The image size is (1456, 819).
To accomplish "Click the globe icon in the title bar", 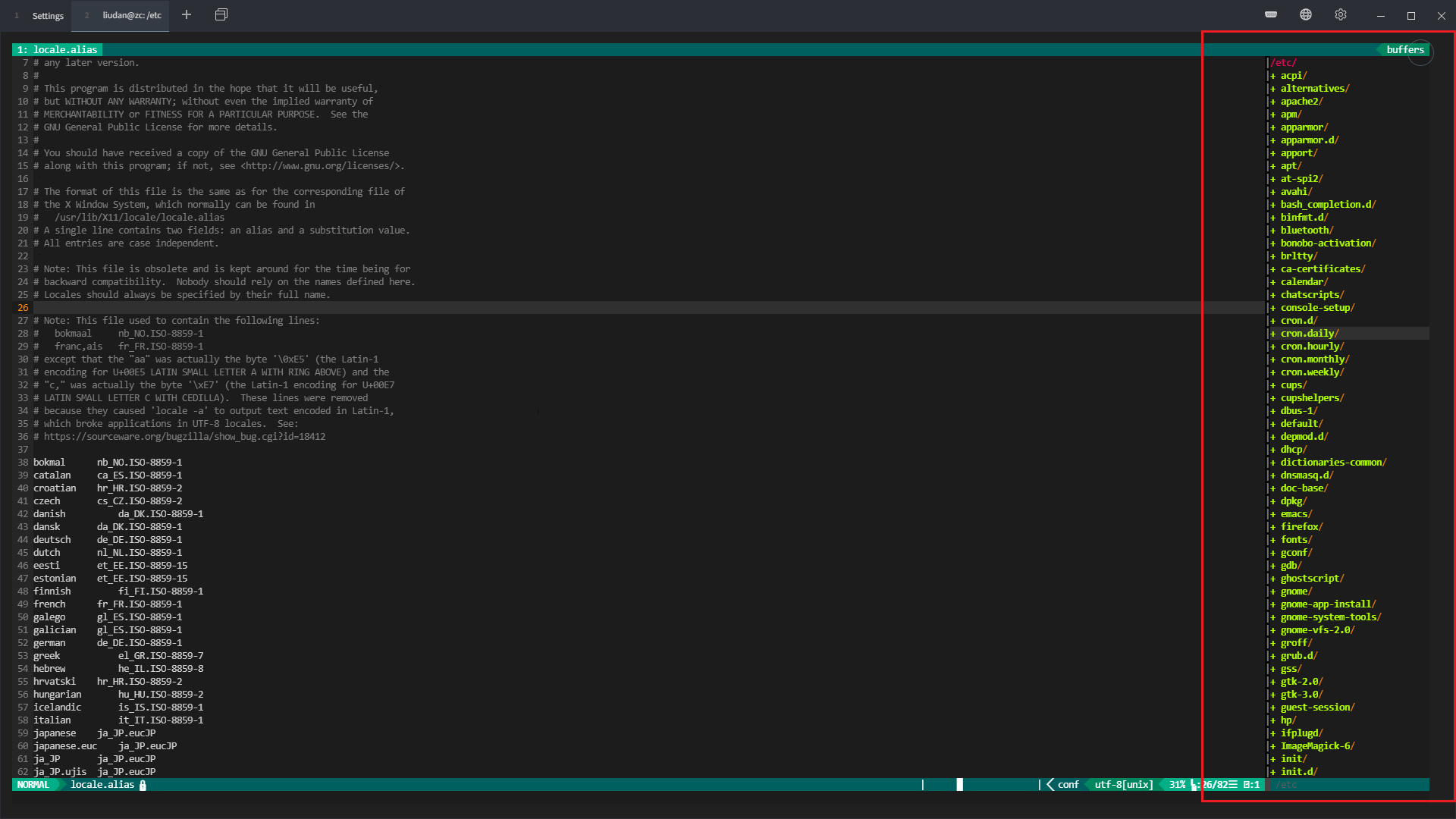I will pos(1306,14).
